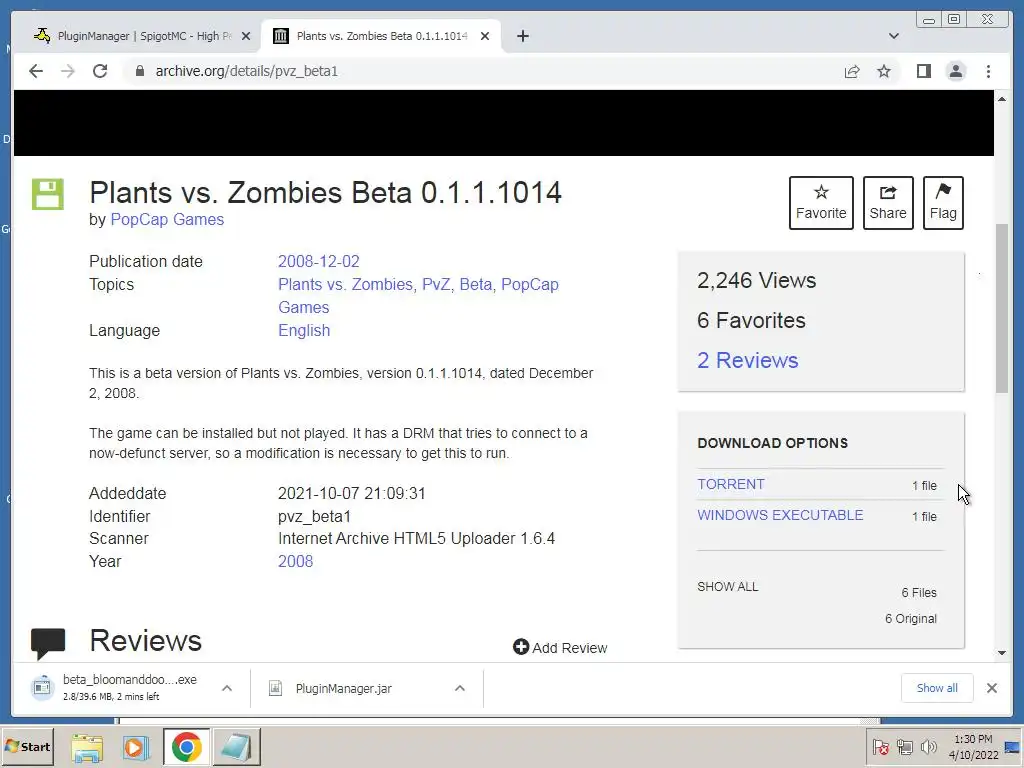Click the Chrome taskbar icon

[186, 747]
